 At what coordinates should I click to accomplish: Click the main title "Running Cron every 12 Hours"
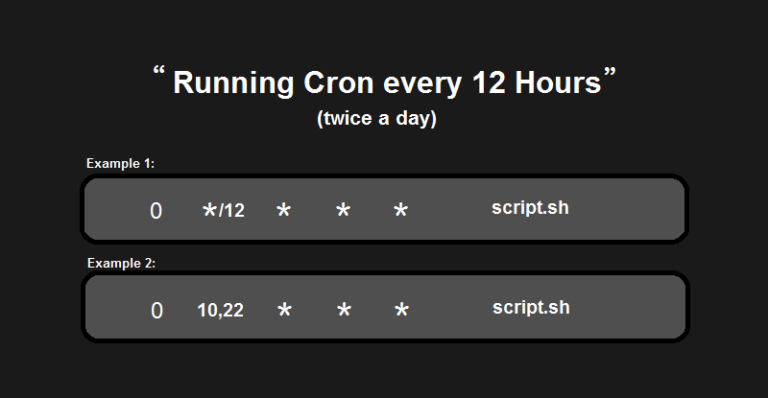click(387, 83)
